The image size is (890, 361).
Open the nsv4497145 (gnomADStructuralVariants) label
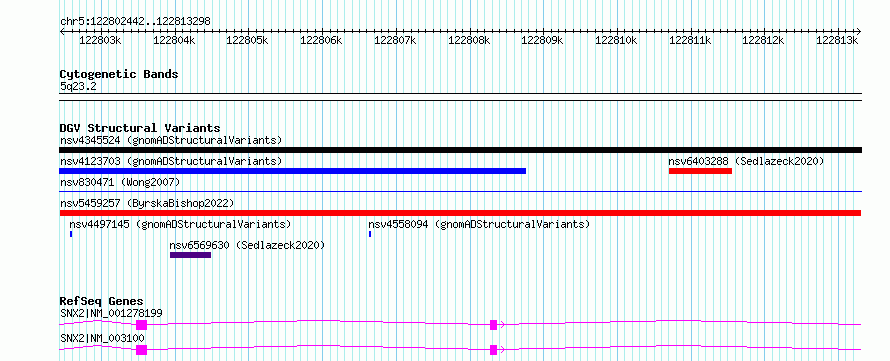click(x=180, y=224)
